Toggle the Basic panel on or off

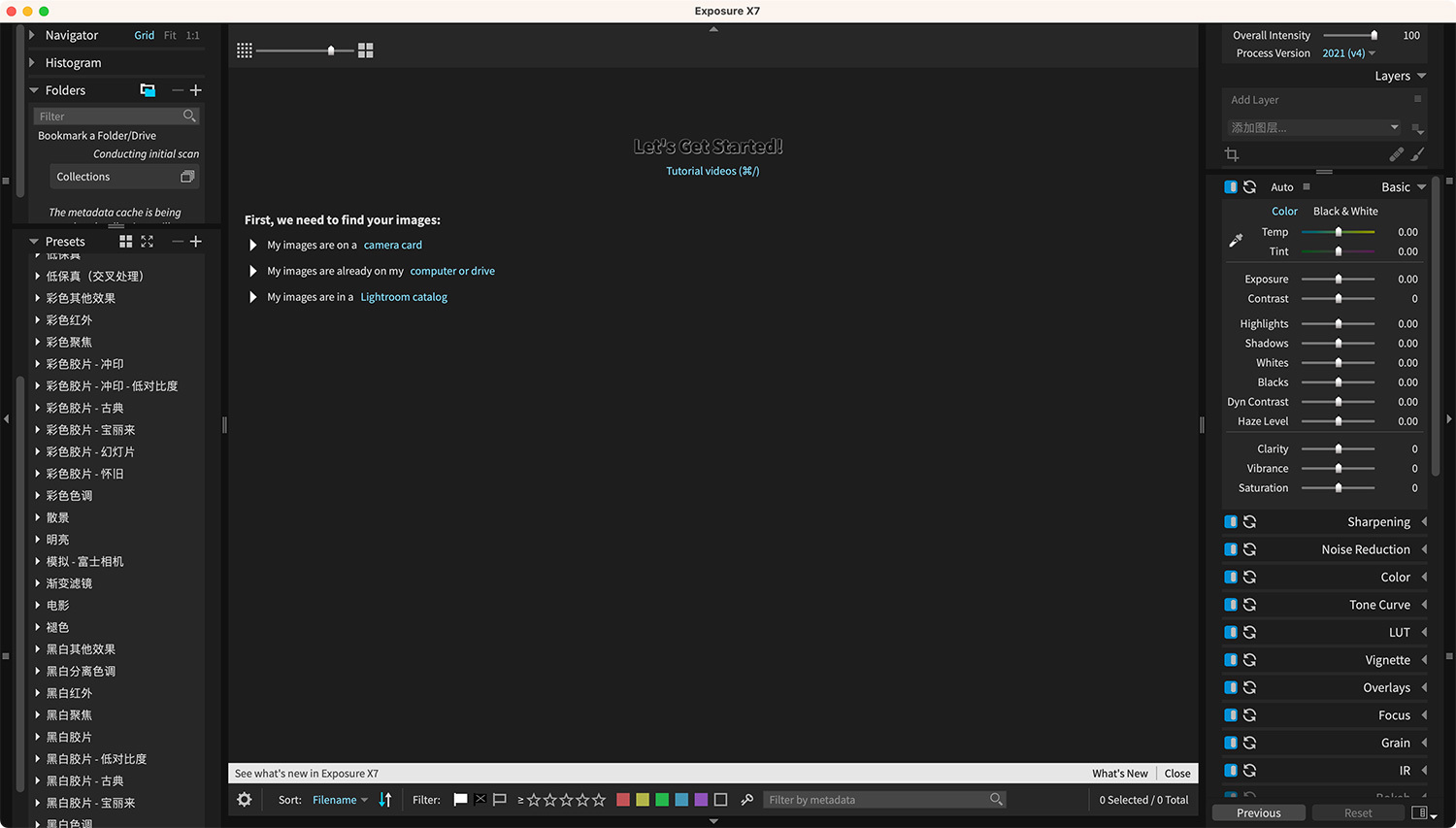tap(1229, 186)
